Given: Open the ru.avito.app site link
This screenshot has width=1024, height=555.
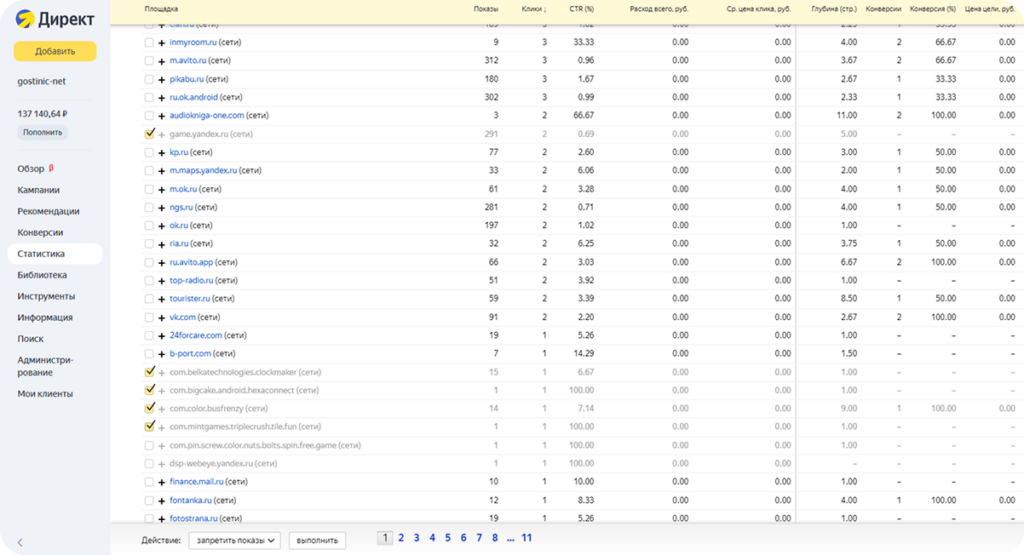Looking at the screenshot, I should [x=191, y=262].
